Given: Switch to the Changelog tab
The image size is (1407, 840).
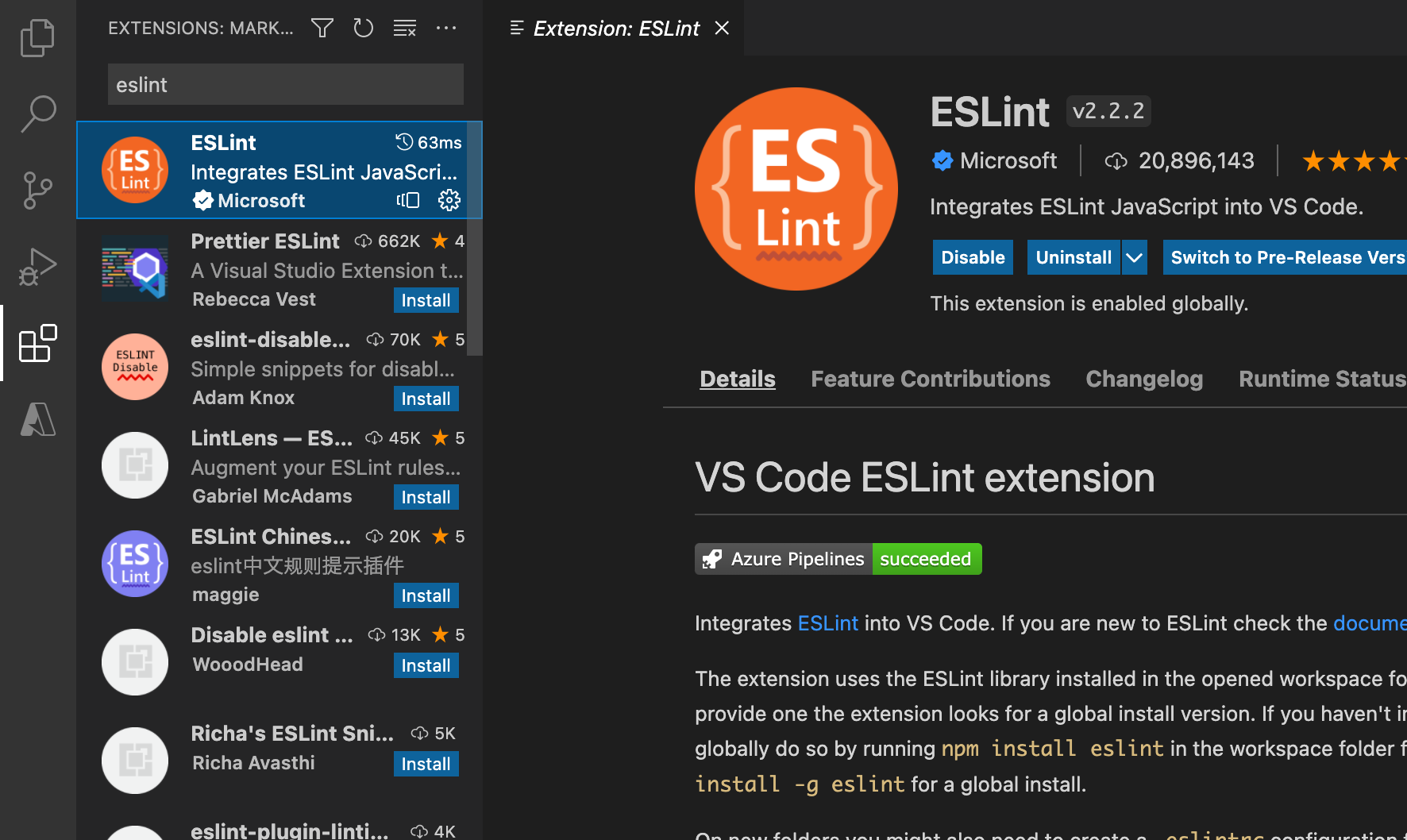Looking at the screenshot, I should (1143, 379).
